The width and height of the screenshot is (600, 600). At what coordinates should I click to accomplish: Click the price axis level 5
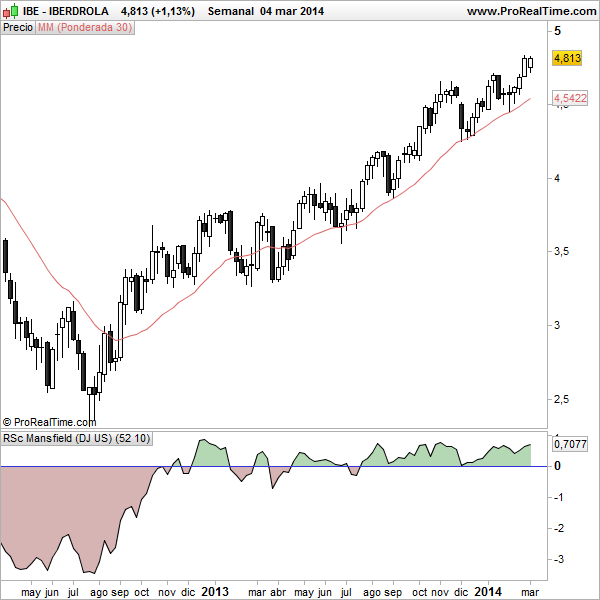click(x=557, y=31)
